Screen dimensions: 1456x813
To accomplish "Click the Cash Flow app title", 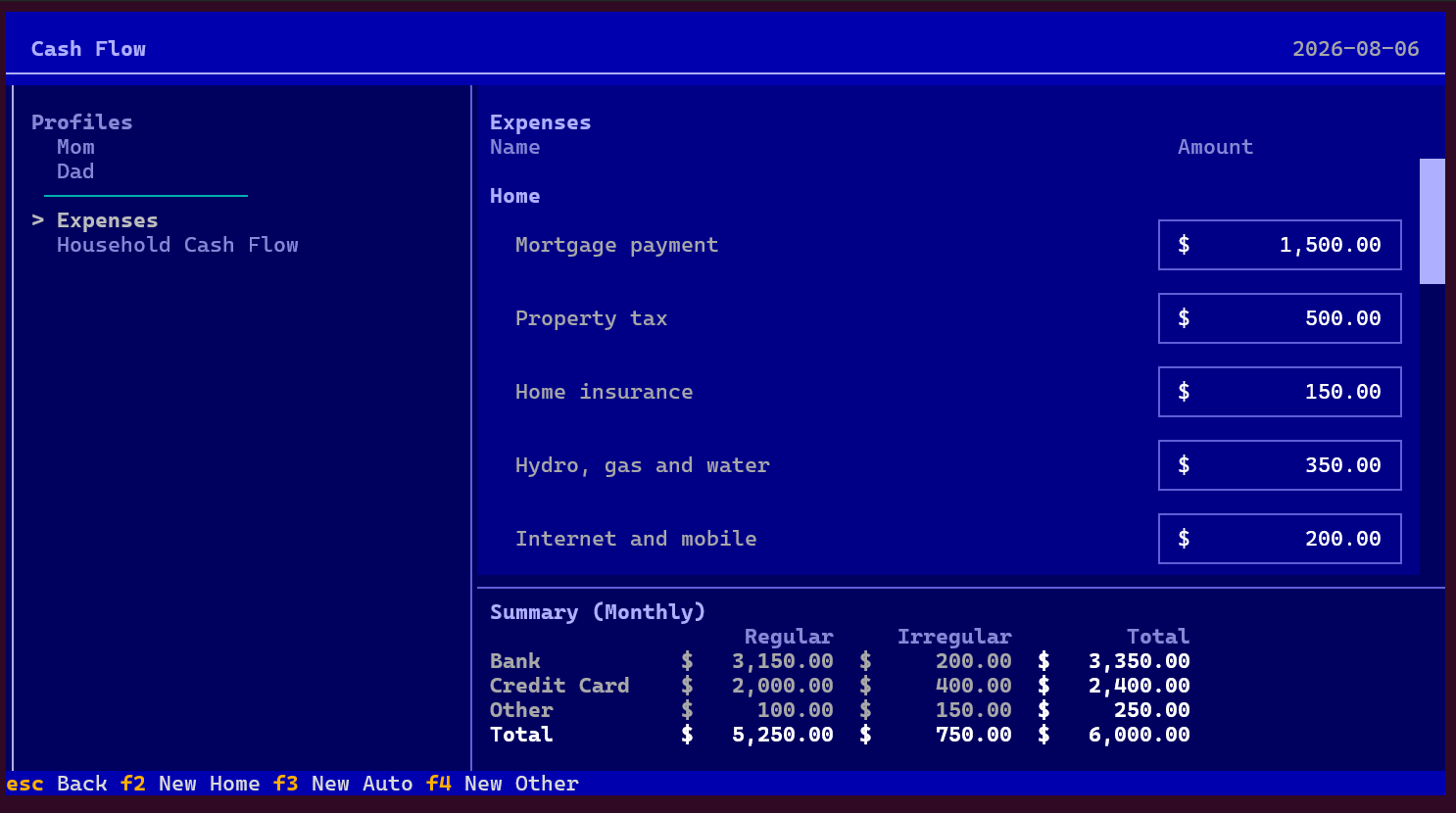I will point(88,49).
